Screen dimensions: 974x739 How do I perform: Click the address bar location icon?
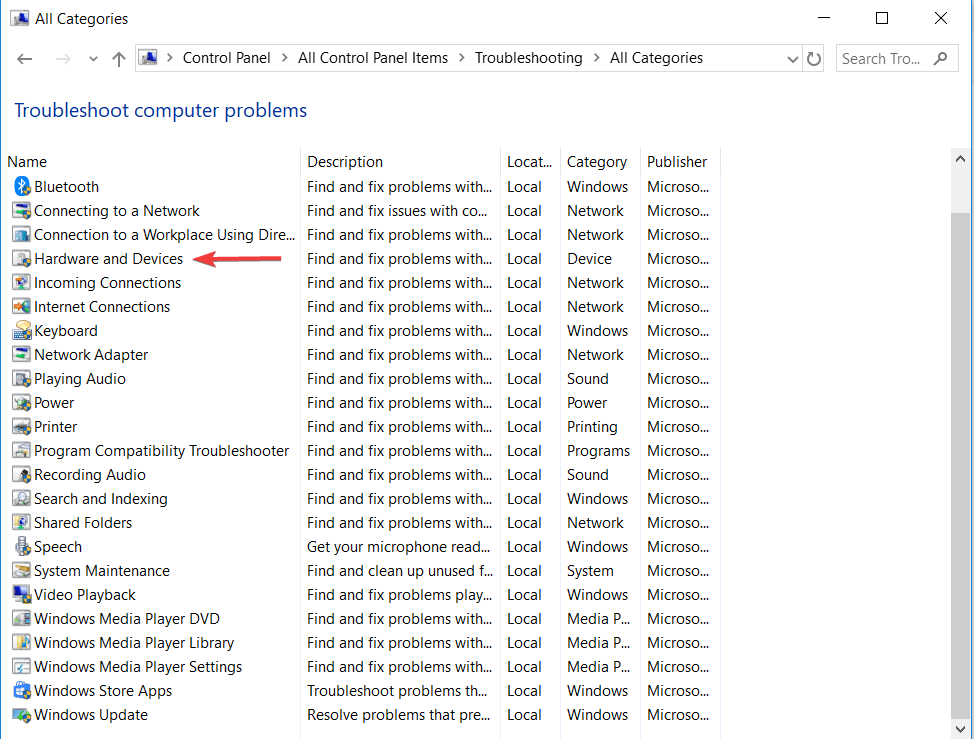[x=148, y=58]
